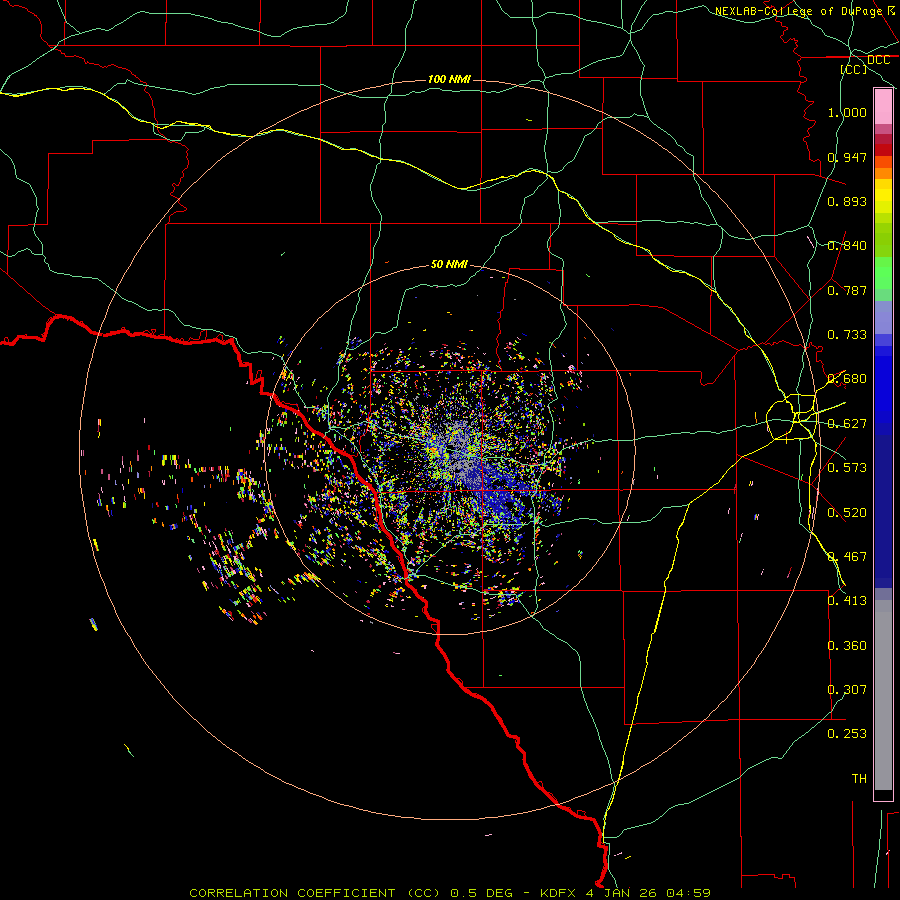Image resolution: width=900 pixels, height=900 pixels.
Task: Select the 0.893 legend value
Action: (847, 201)
